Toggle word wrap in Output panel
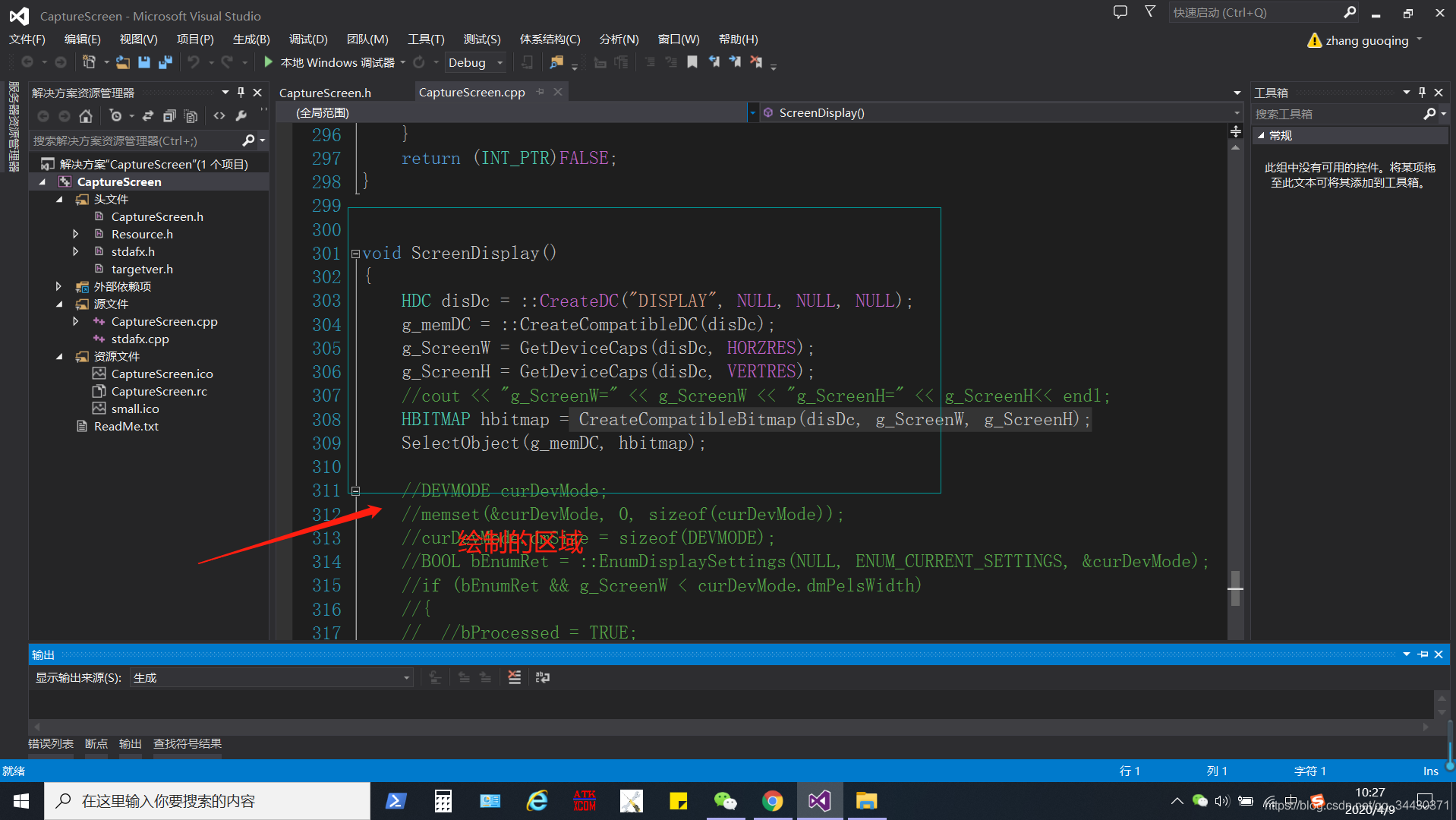Screen dimensions: 1456x820 (x=542, y=677)
